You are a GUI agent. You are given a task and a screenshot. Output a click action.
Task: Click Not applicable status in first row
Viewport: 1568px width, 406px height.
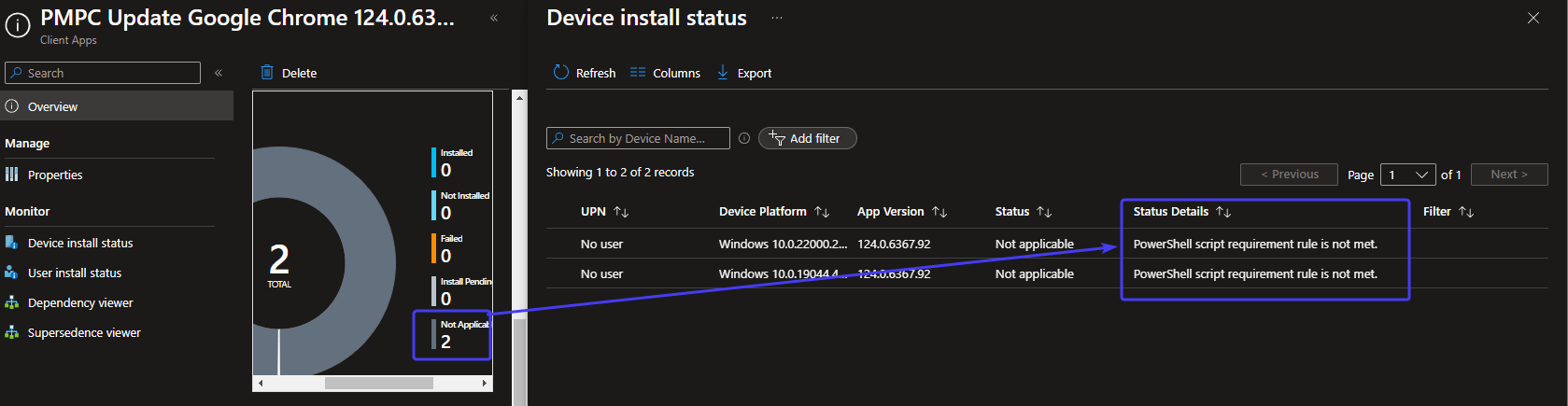[x=1034, y=244]
